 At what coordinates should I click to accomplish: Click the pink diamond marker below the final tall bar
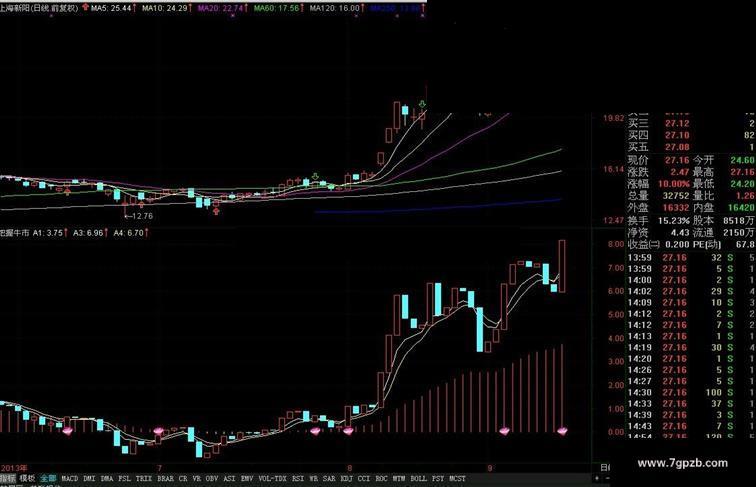coord(562,431)
